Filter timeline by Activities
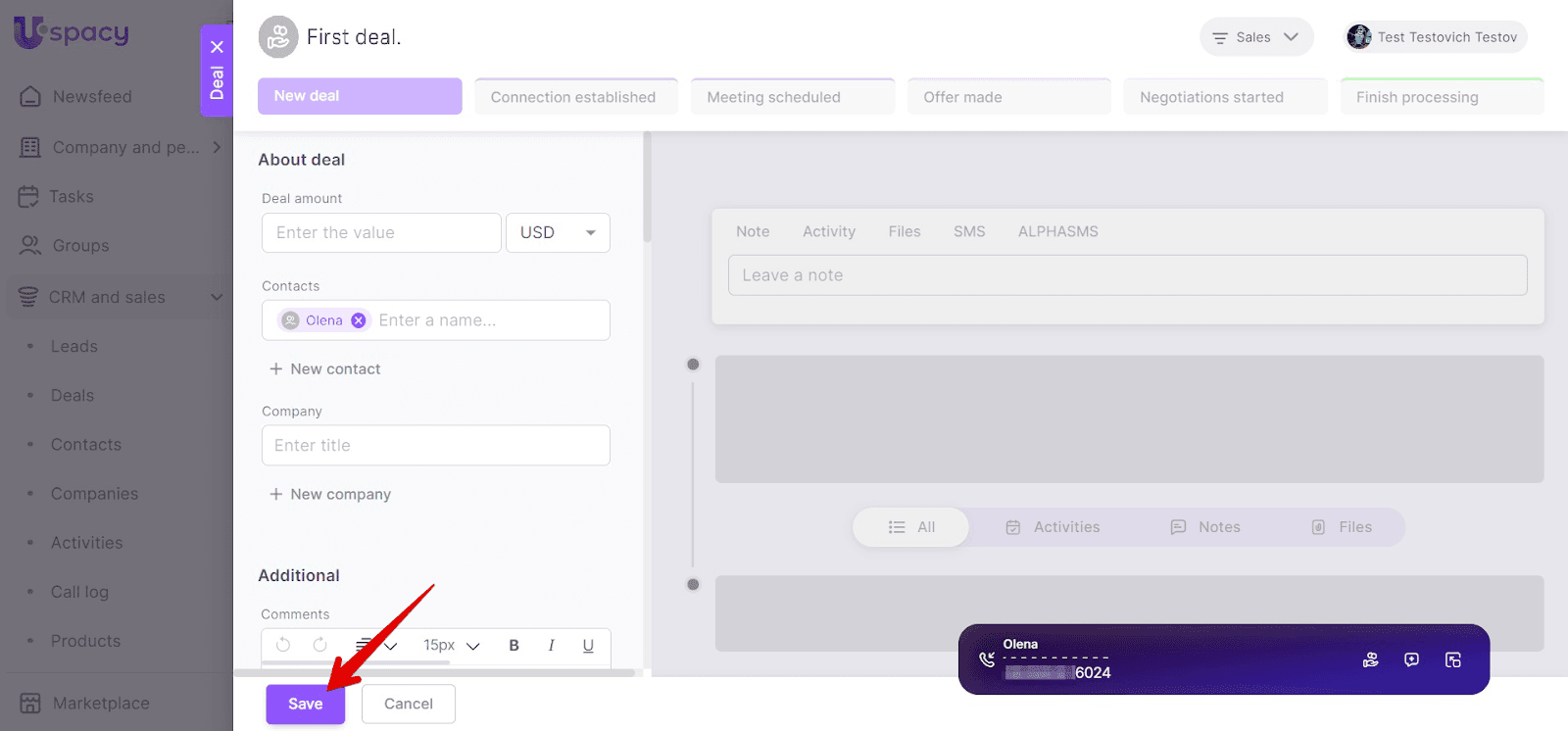Viewport: 1568px width, 731px height. [x=1053, y=527]
